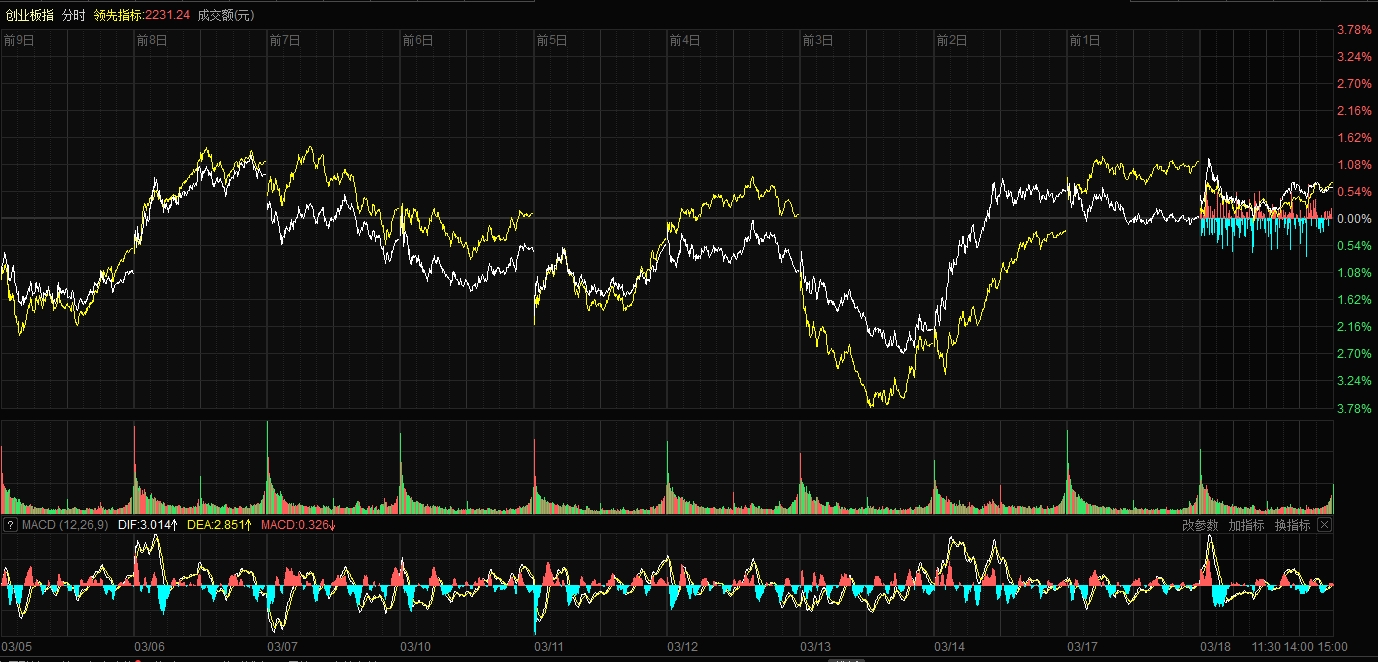
Task: Select the 前5日 day header
Action: [x=552, y=41]
